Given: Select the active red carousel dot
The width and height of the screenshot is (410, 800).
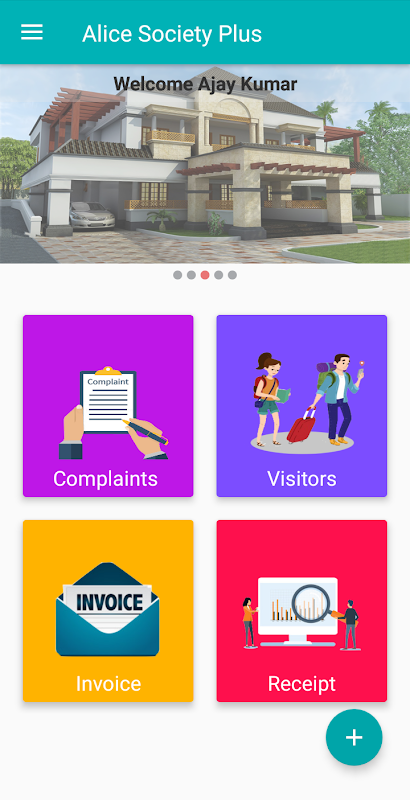Looking at the screenshot, I should [x=205, y=275].
